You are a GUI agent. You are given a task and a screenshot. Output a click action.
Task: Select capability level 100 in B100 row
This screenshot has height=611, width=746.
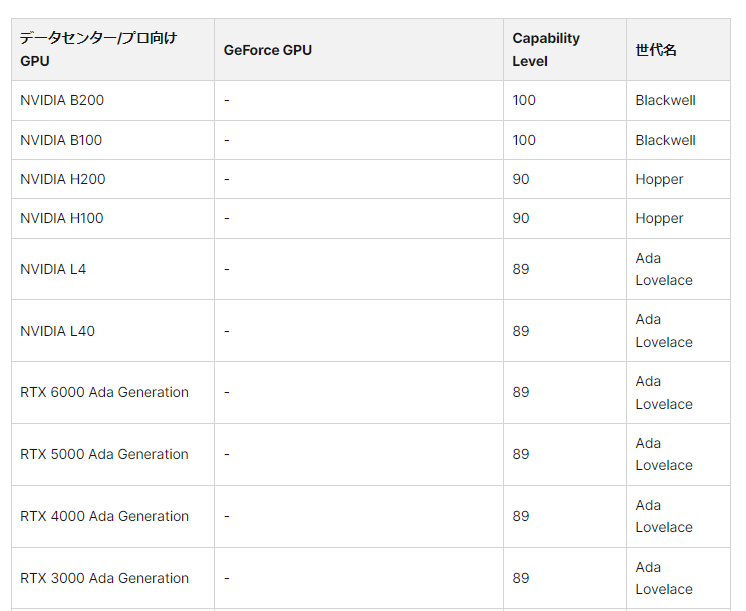click(x=524, y=140)
